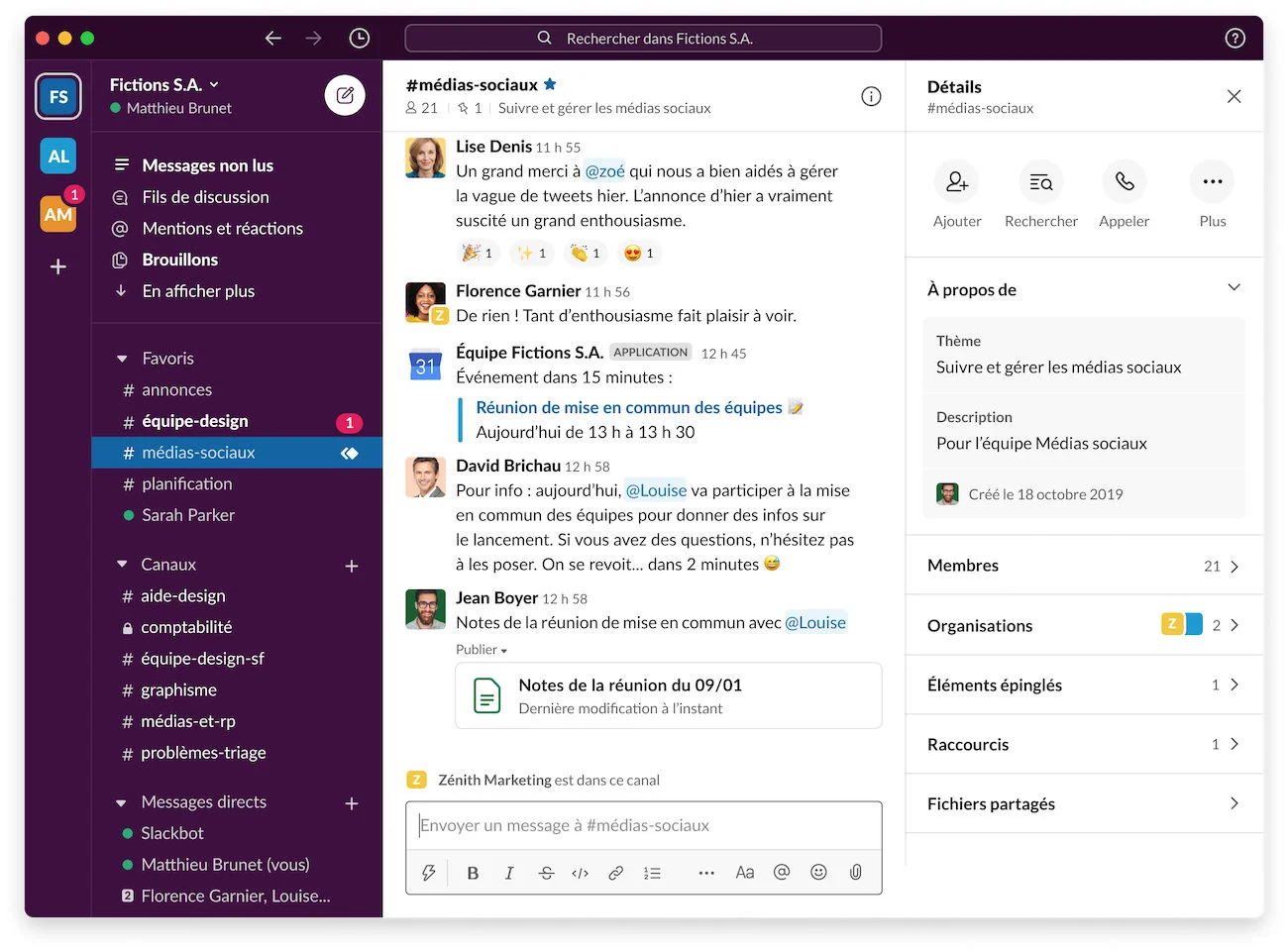Click the @zoé mention
1288x951 pixels.
coord(604,171)
